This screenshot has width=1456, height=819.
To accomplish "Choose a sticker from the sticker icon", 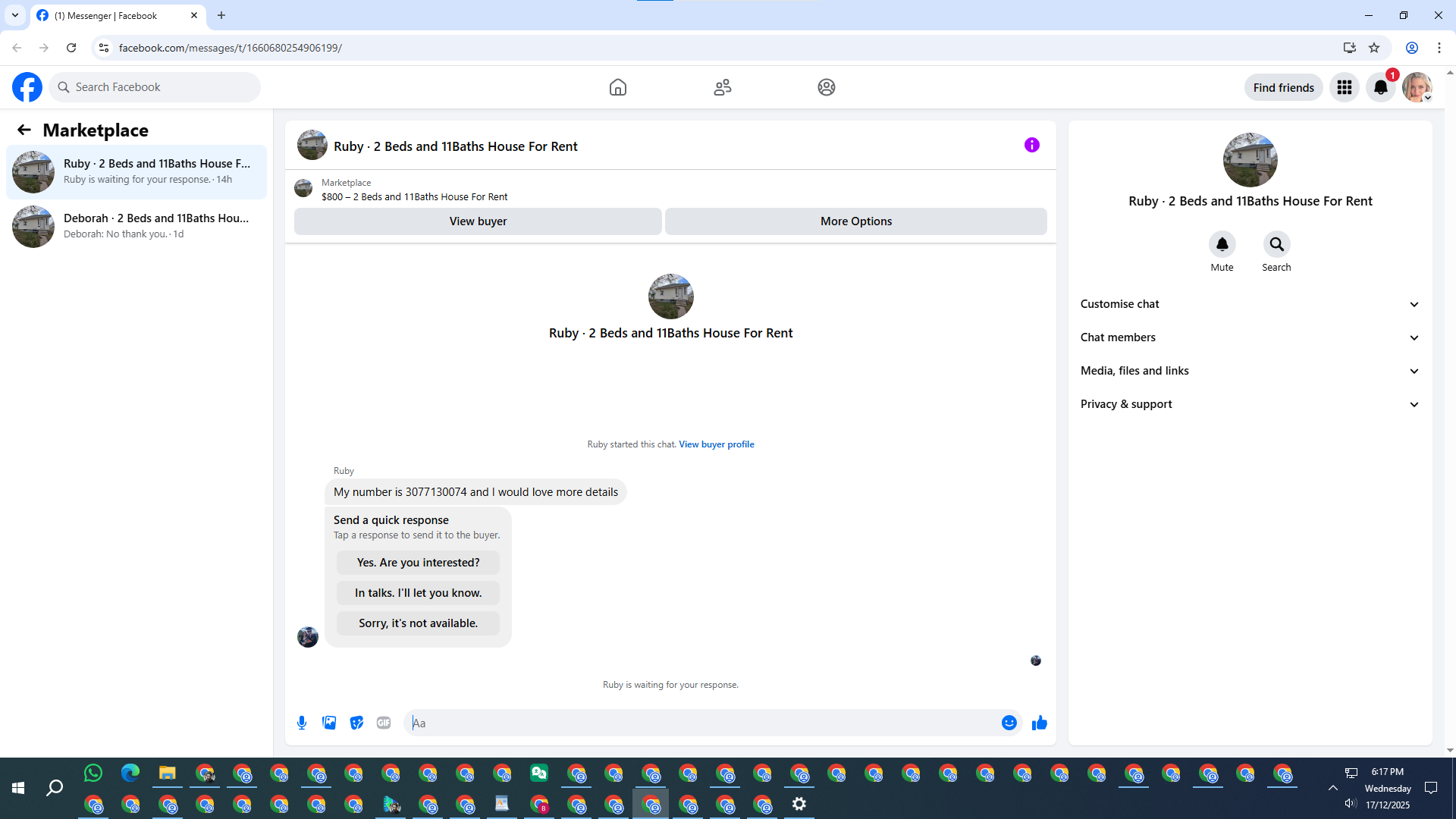I will [x=356, y=723].
